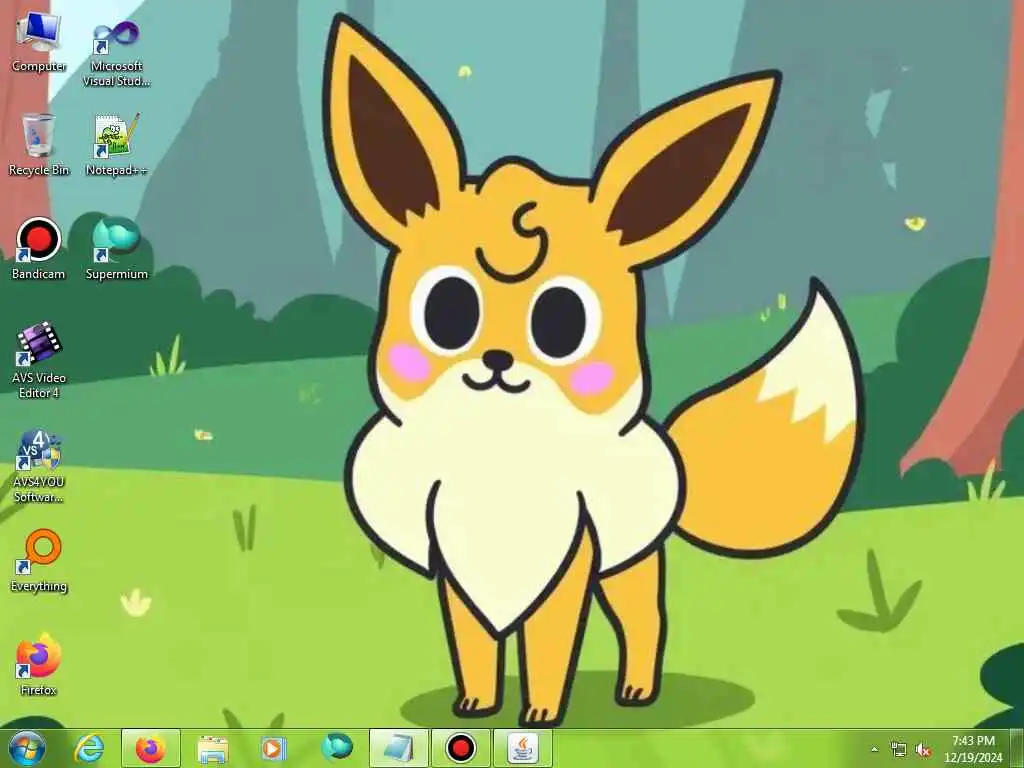Open Firefox from the taskbar

(151, 748)
